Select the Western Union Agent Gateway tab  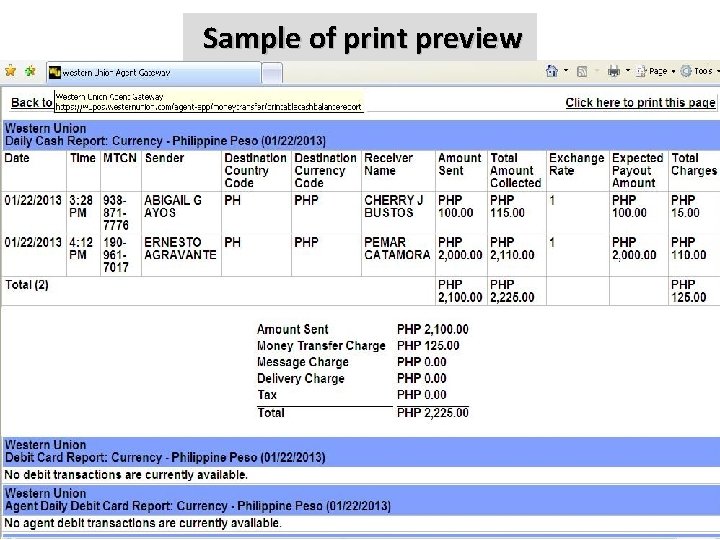[x=154, y=73]
